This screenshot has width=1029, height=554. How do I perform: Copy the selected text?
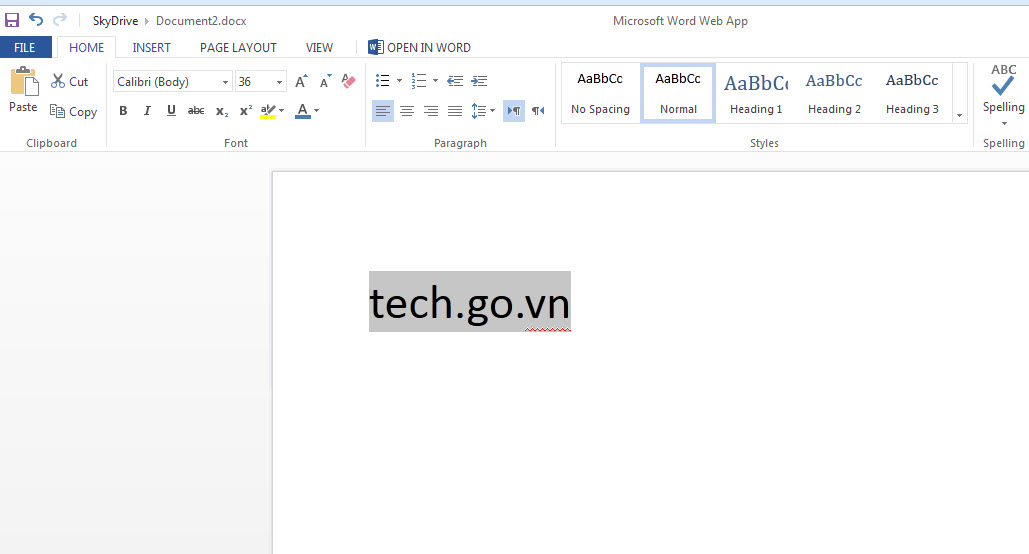click(74, 112)
